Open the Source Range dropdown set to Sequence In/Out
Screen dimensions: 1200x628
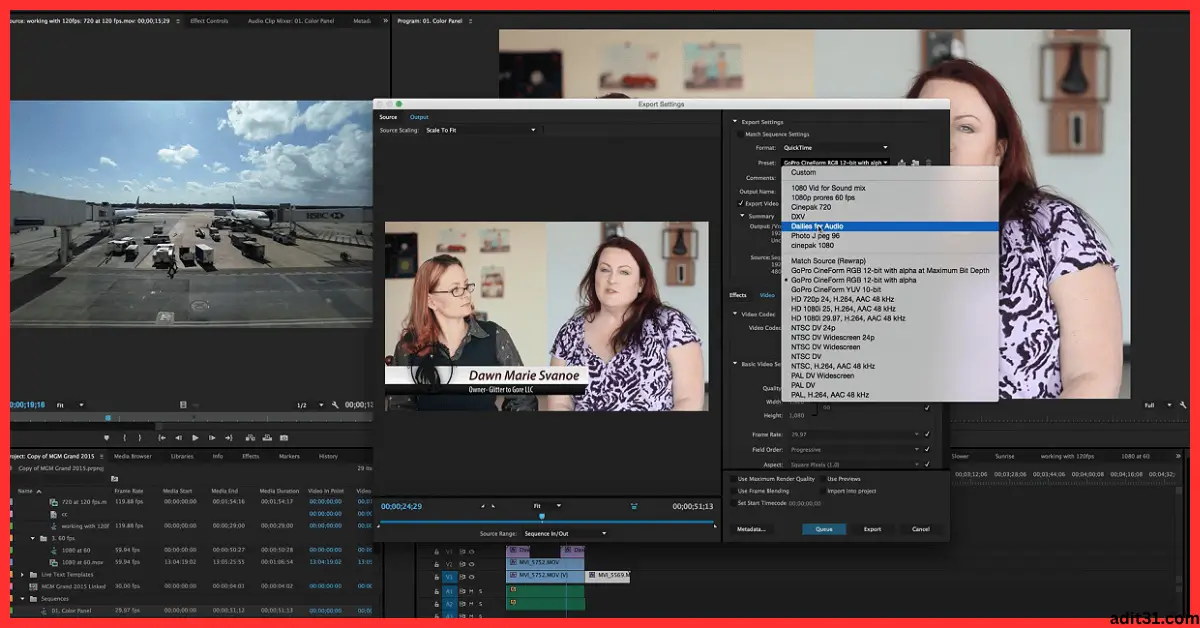tap(565, 533)
